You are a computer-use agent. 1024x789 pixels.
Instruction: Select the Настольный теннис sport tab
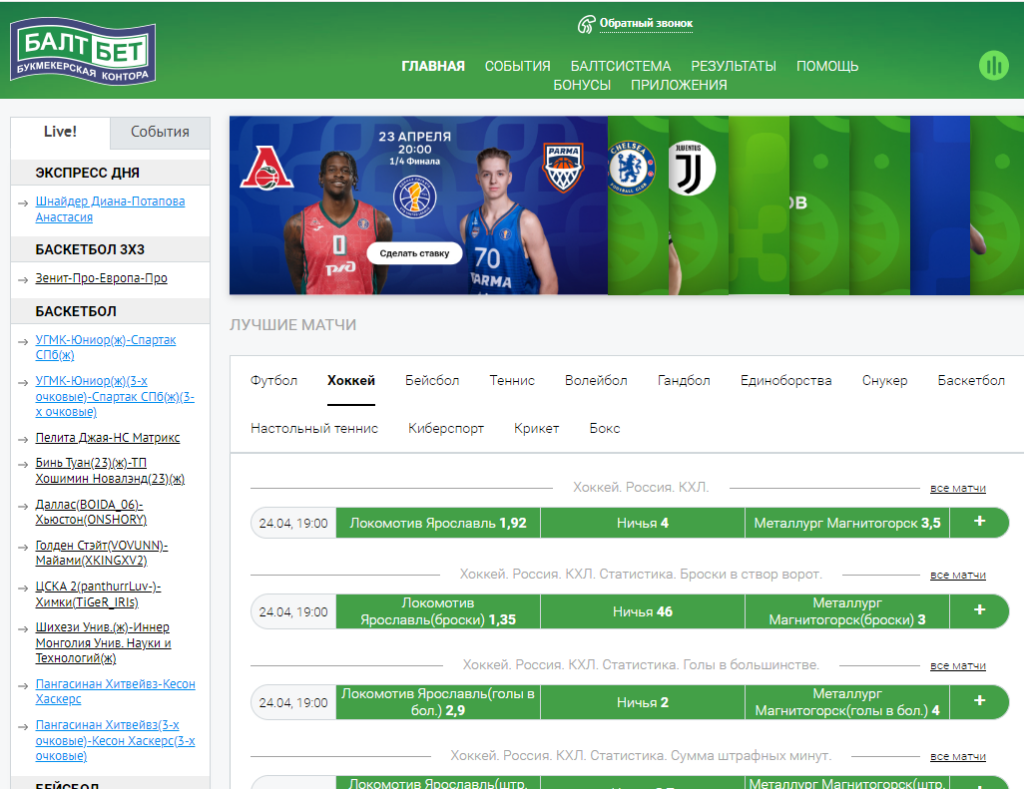coord(314,428)
